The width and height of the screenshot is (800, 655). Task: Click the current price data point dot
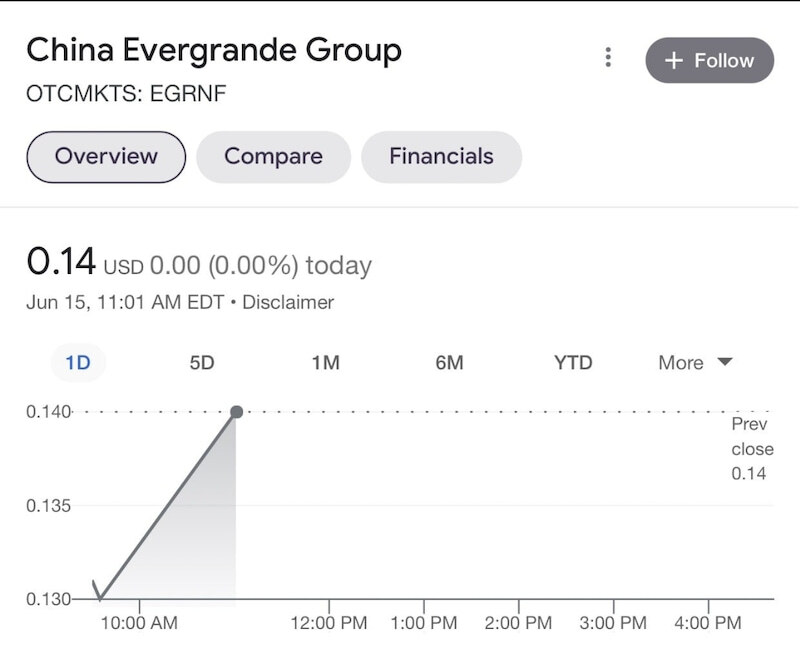[237, 412]
